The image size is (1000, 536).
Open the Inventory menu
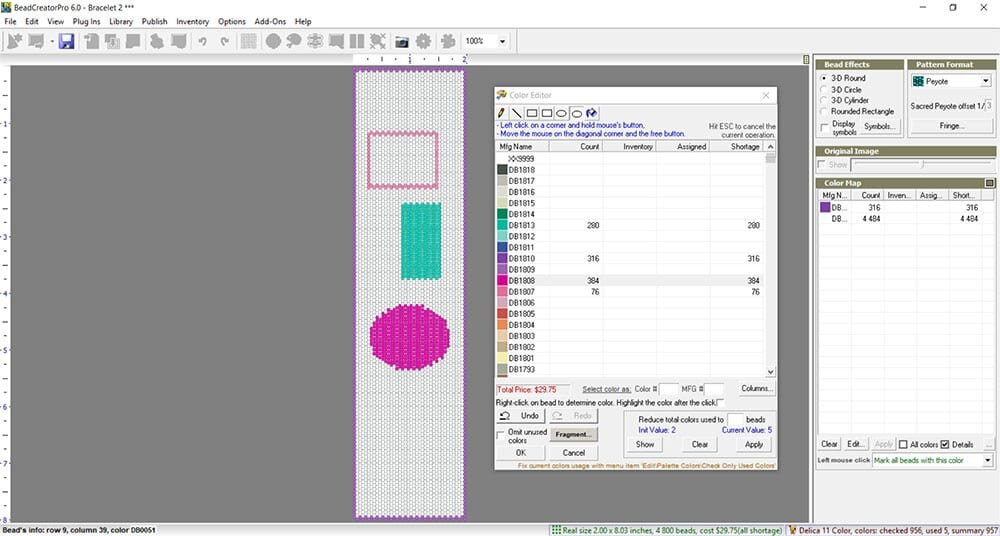tap(193, 22)
